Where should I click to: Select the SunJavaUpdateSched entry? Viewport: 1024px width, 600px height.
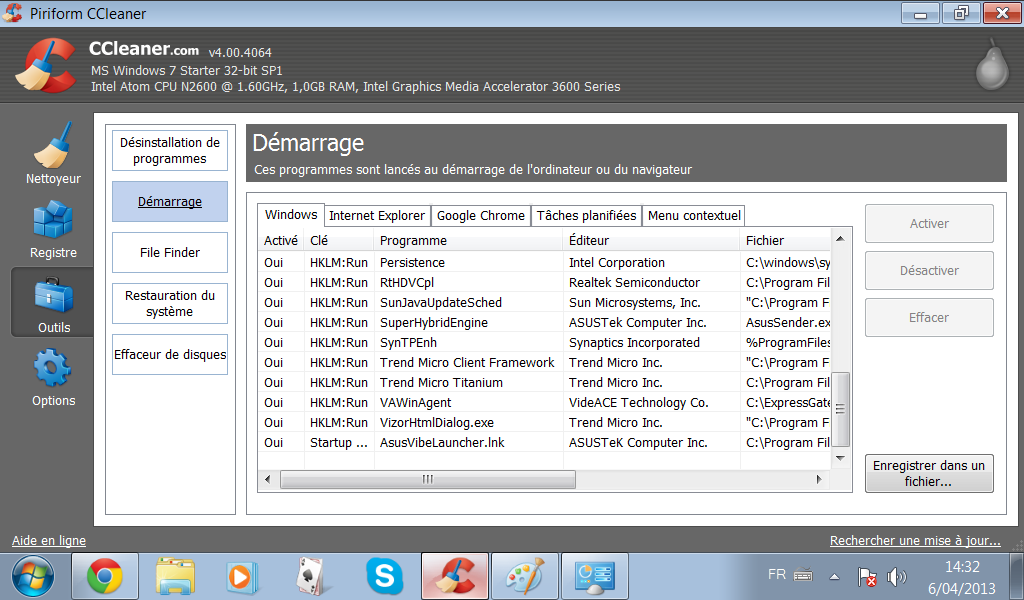[544, 302]
